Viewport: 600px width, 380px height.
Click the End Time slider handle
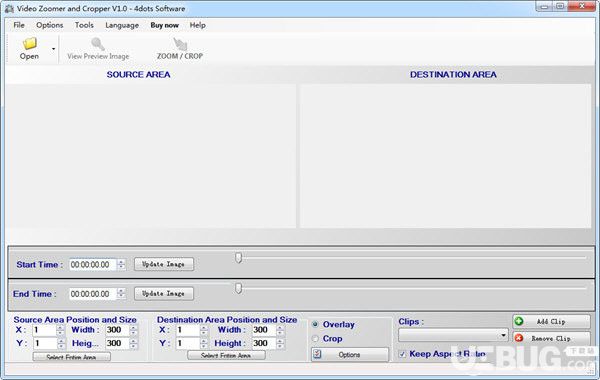[x=238, y=288]
